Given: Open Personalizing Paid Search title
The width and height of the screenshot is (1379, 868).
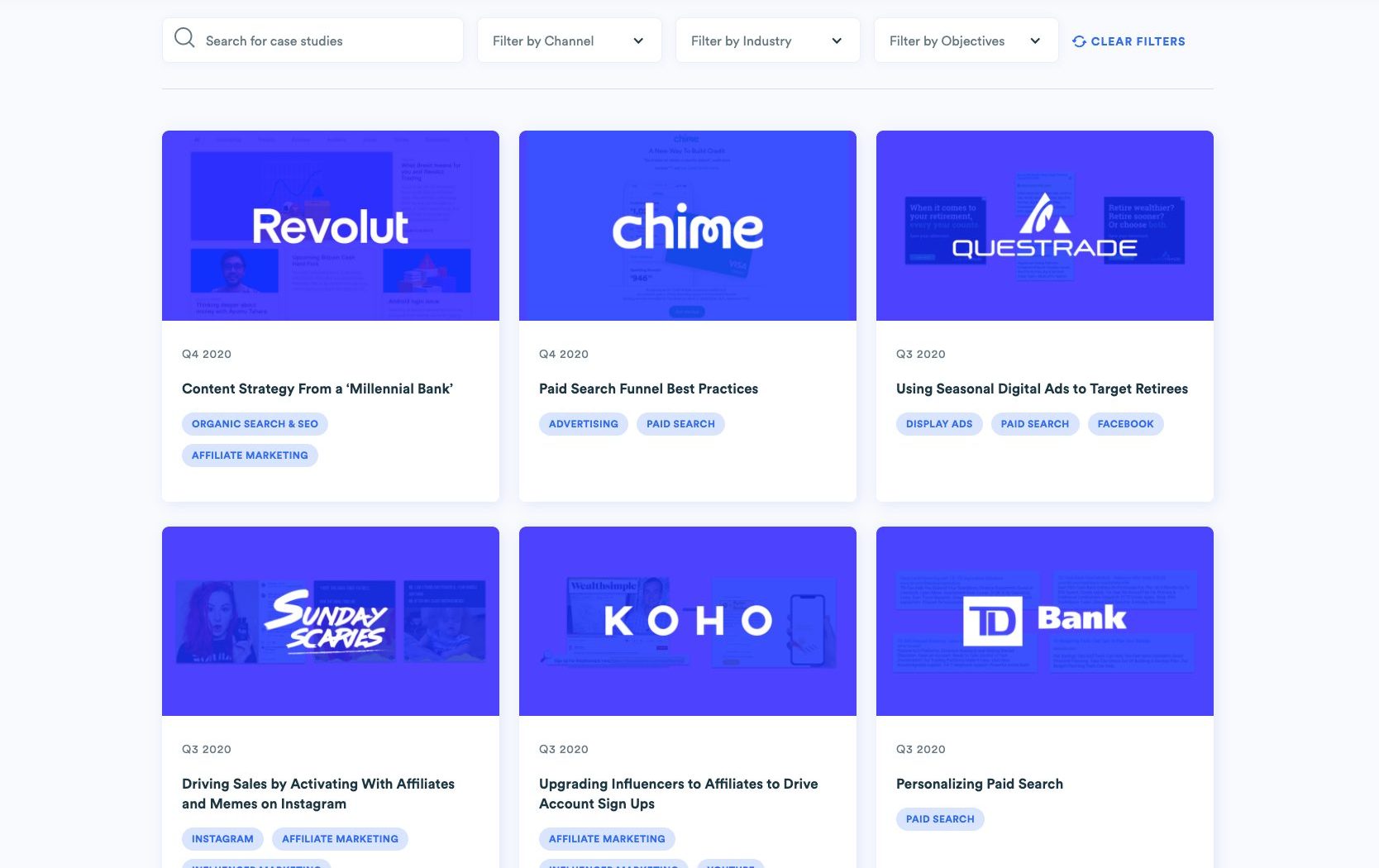Looking at the screenshot, I should (980, 784).
